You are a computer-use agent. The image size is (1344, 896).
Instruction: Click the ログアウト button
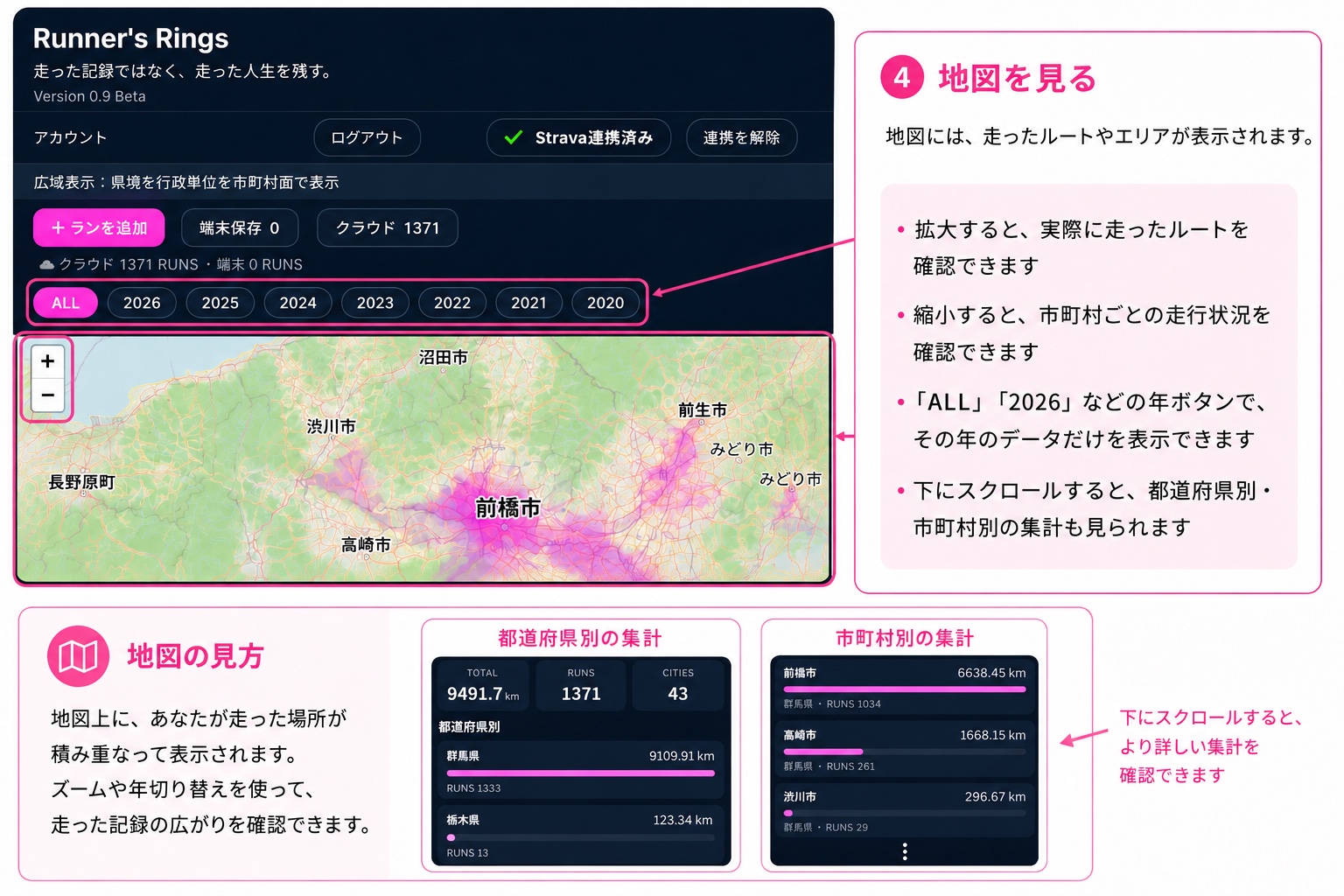point(367,137)
